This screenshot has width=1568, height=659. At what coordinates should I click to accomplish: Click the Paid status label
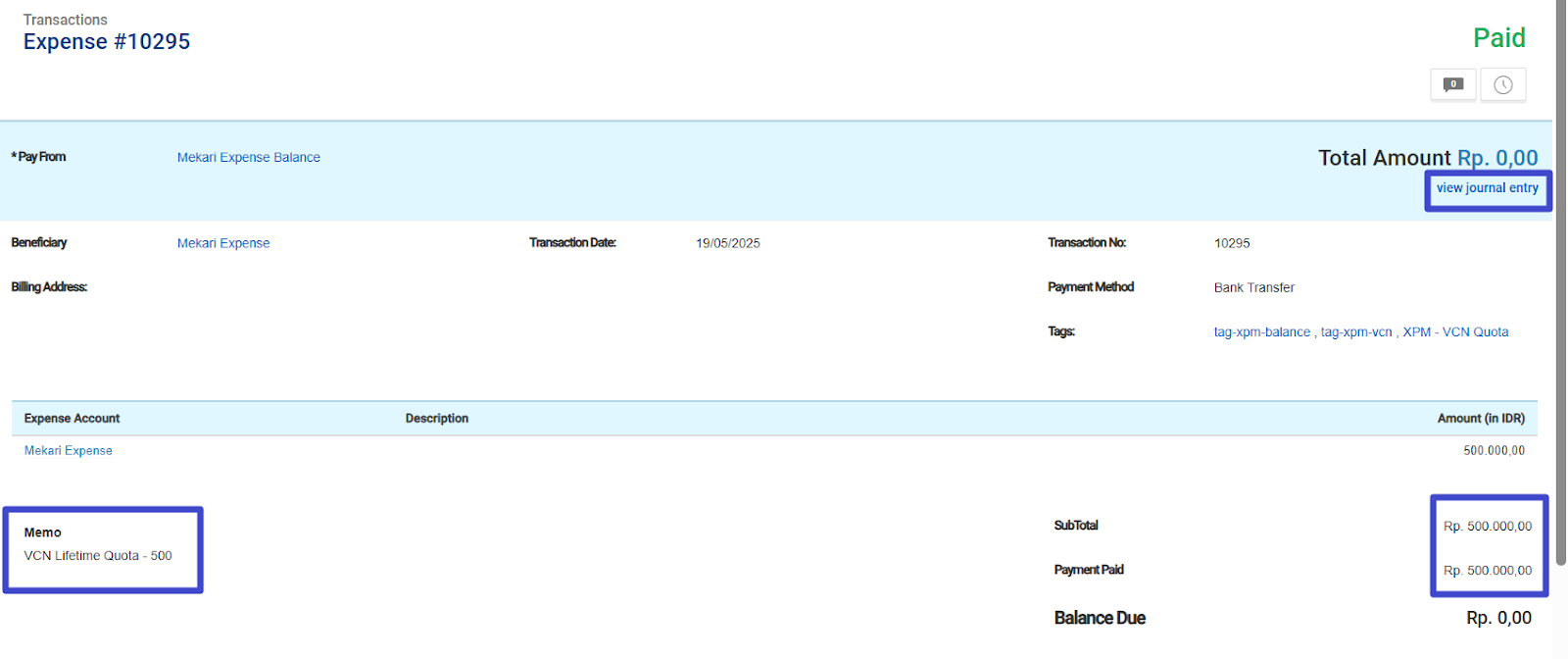(x=1499, y=38)
